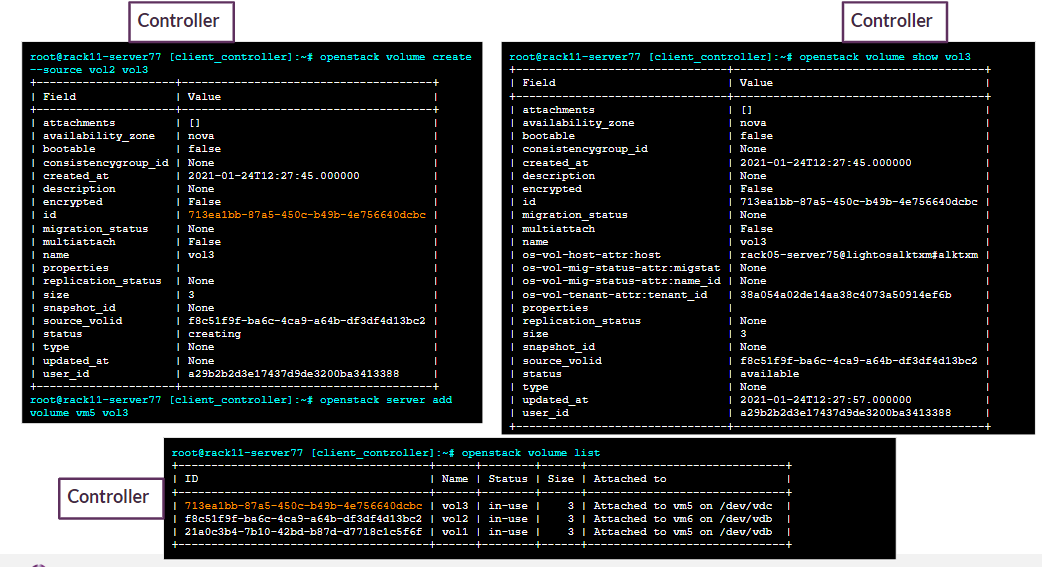The image size is (1042, 567).
Task: Click the 'Value' header in the volume show table
Action: (756, 82)
